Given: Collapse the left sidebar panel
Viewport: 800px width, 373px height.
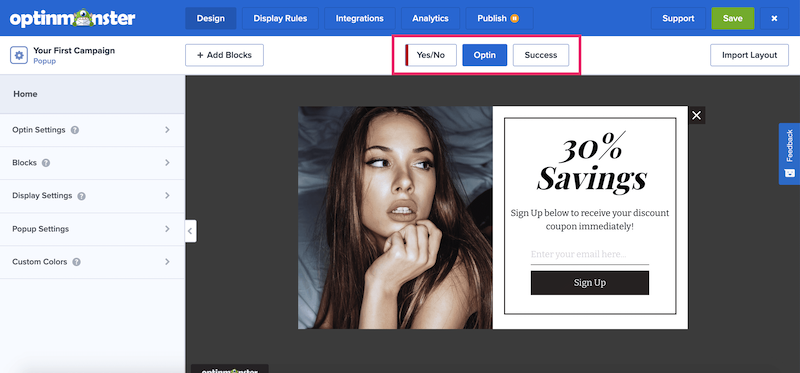Looking at the screenshot, I should (x=190, y=231).
